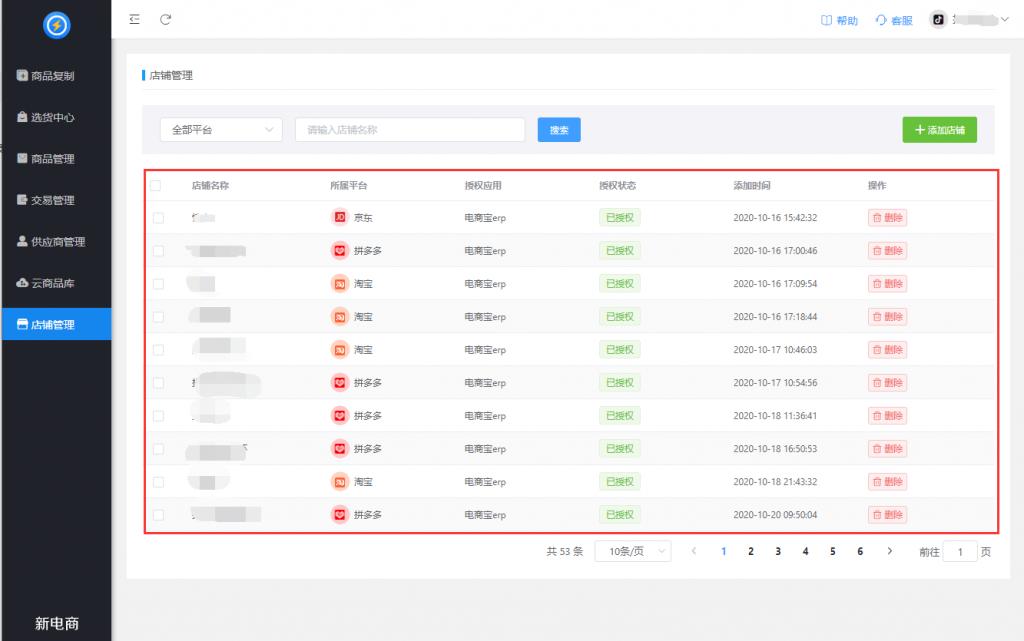Click the green 添加店铺 button
Viewport: 1024px width, 641px height.
[x=940, y=130]
